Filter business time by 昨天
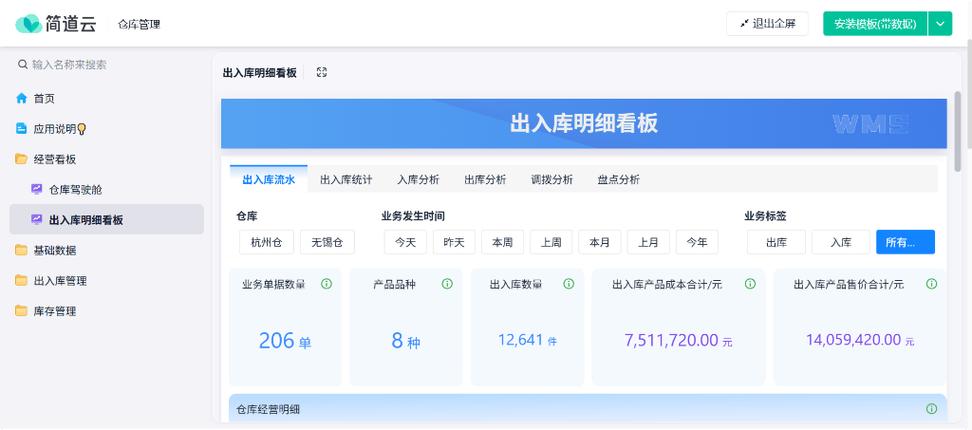The width and height of the screenshot is (972, 430). 454,242
